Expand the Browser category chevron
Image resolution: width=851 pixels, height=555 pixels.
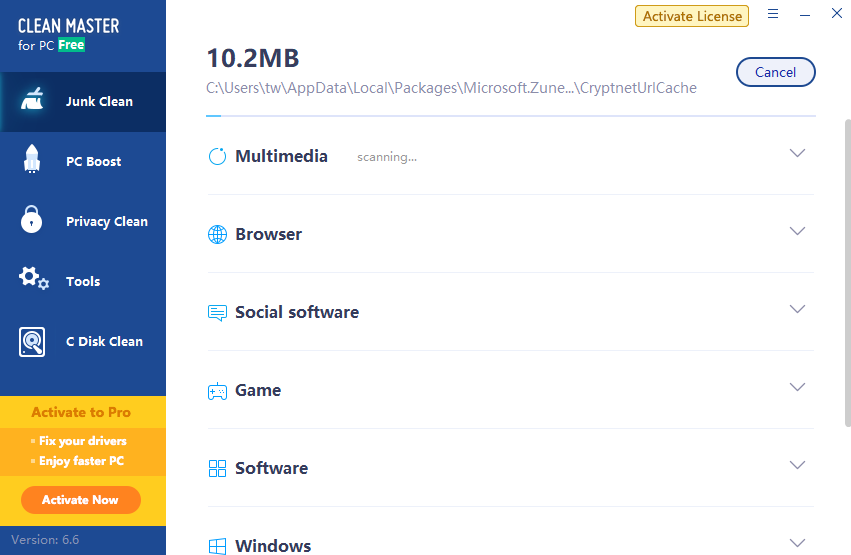click(797, 231)
